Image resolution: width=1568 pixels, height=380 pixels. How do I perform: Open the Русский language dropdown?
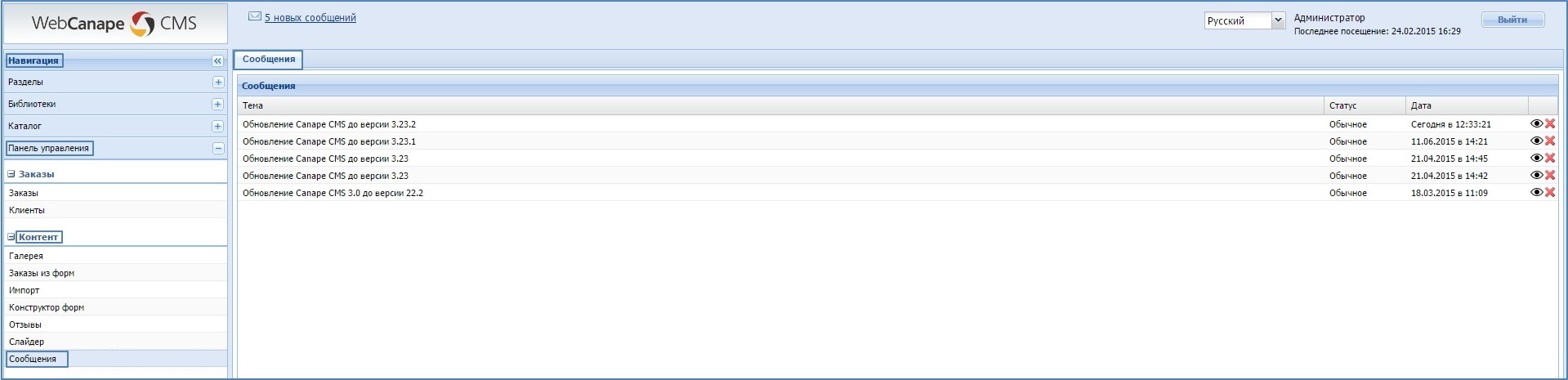[1279, 20]
